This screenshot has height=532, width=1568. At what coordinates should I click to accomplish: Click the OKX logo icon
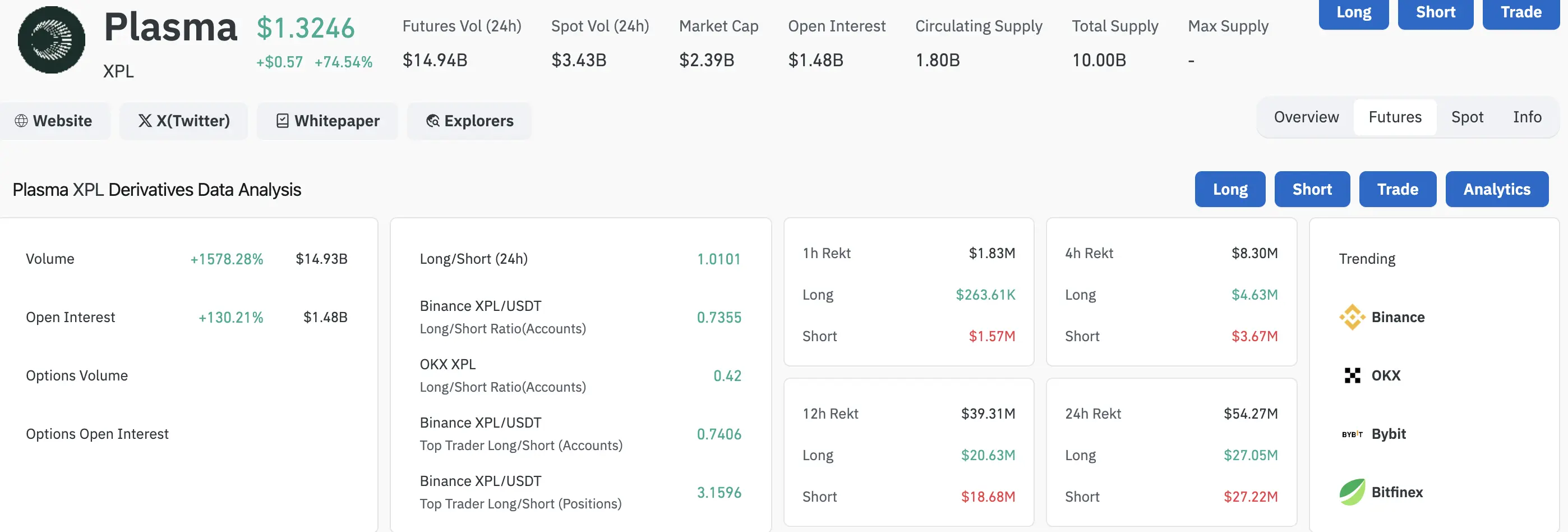1352,375
